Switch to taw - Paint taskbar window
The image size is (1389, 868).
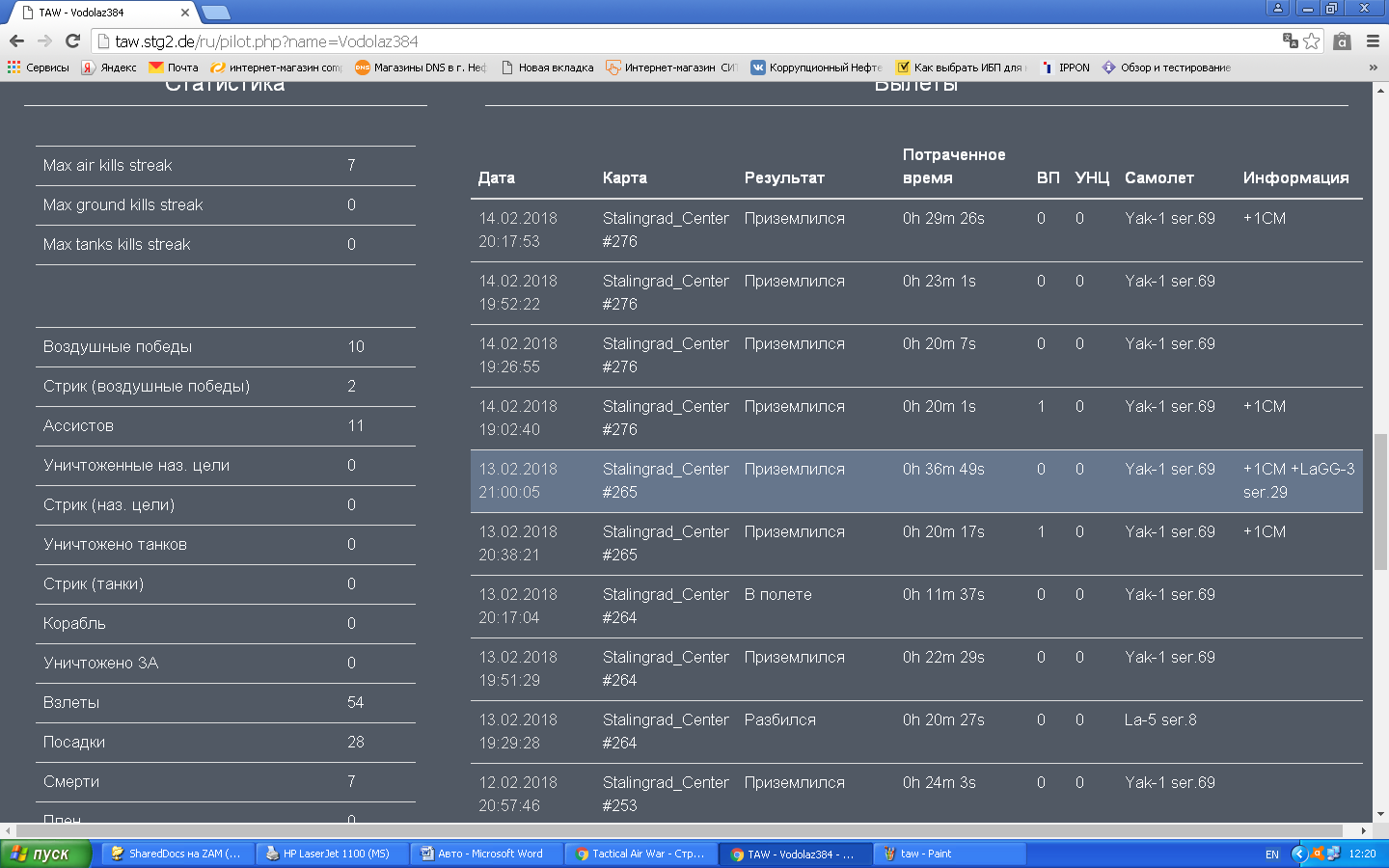(950, 854)
